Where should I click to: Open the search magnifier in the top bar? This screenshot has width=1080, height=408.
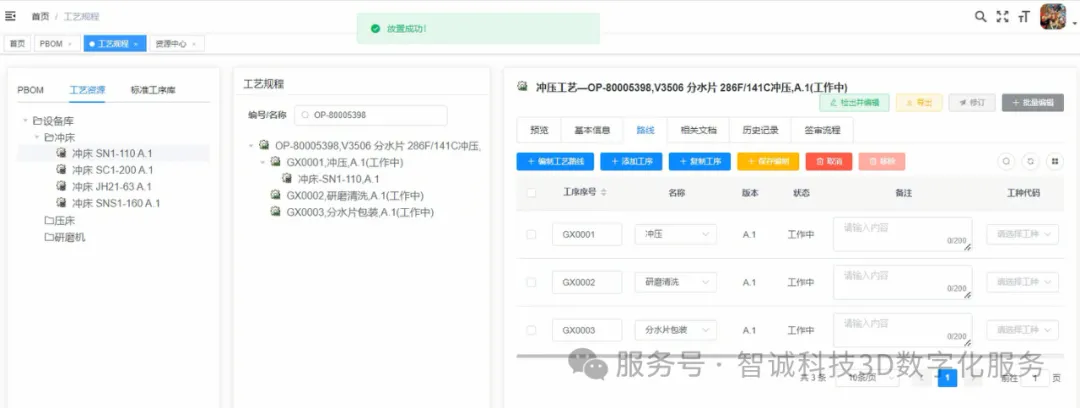[980, 17]
